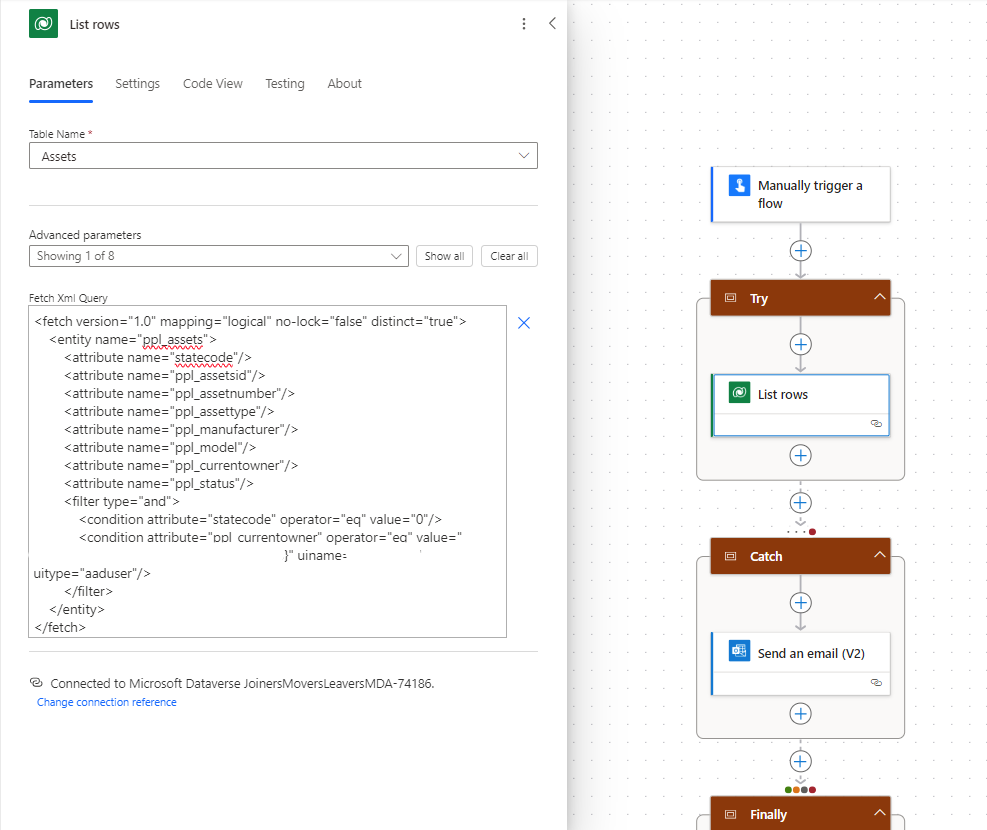Insert an action after List rows card
987x830 pixels.
[x=800, y=456]
